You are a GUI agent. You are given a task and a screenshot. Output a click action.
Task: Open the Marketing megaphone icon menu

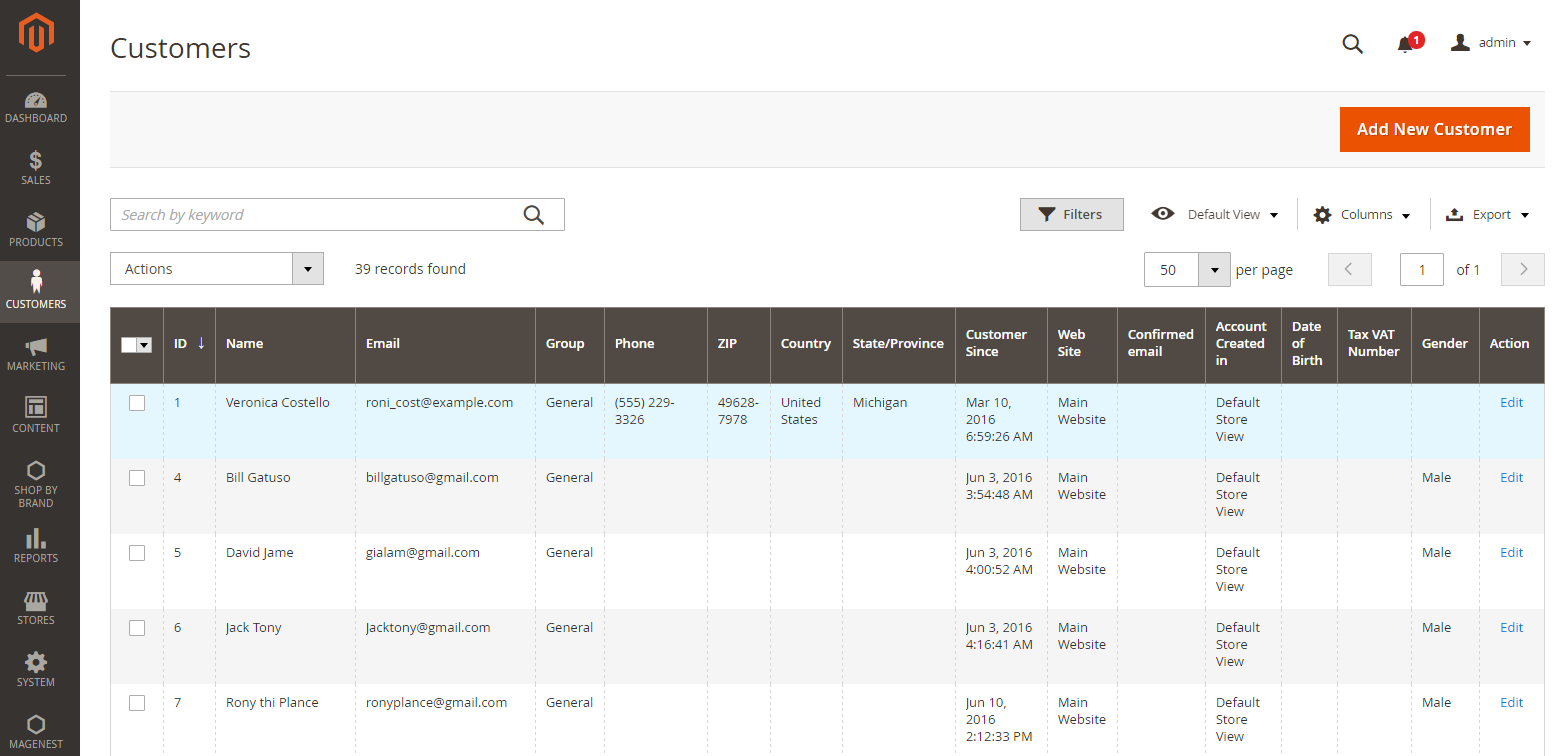pos(36,354)
